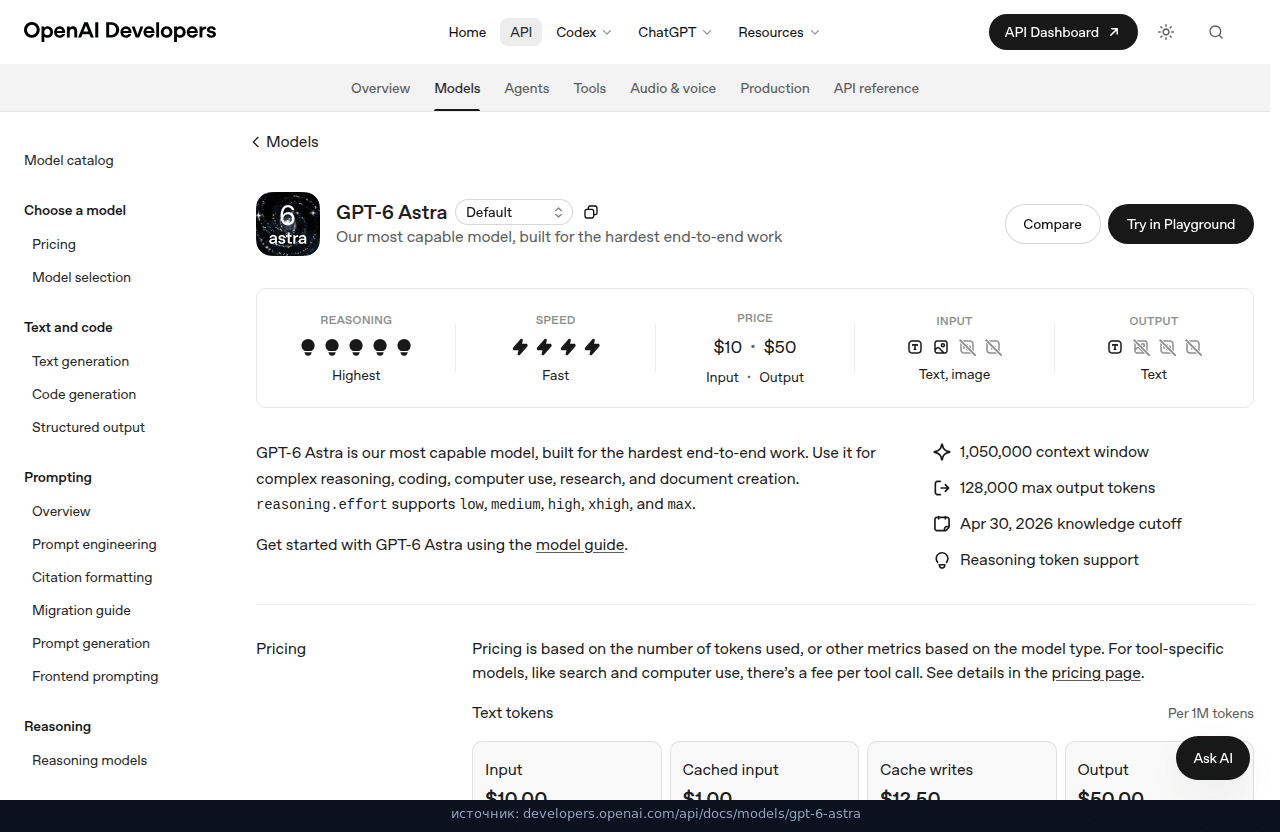Go back to the Models list
Image resolution: width=1280 pixels, height=832 pixels.
[285, 142]
